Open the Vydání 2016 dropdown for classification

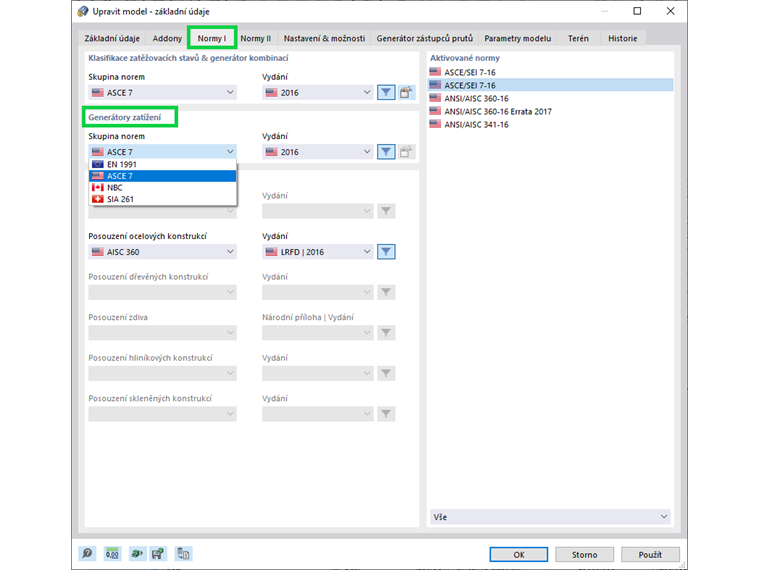tap(317, 92)
